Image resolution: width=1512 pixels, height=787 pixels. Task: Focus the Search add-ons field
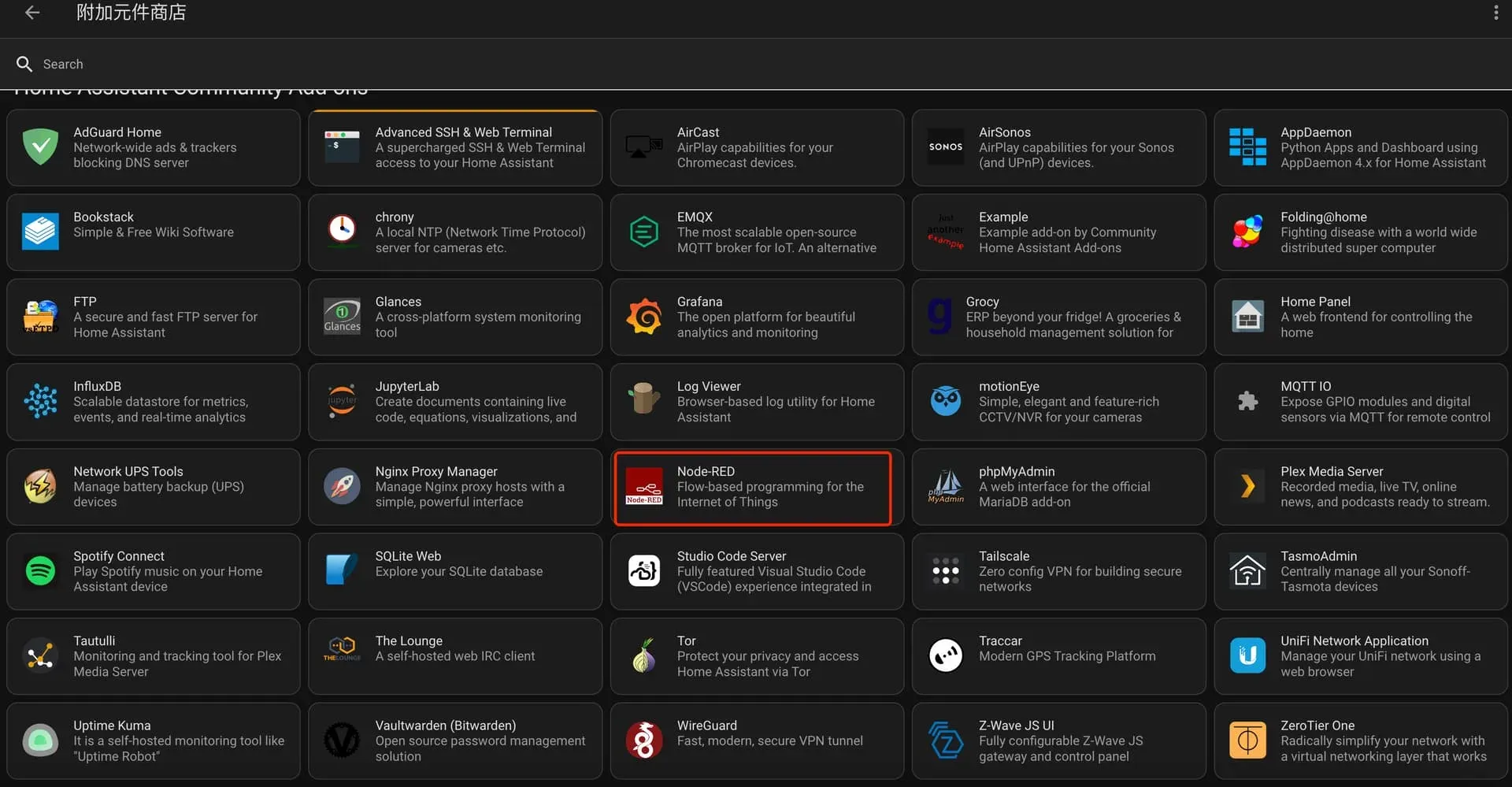click(x=756, y=64)
